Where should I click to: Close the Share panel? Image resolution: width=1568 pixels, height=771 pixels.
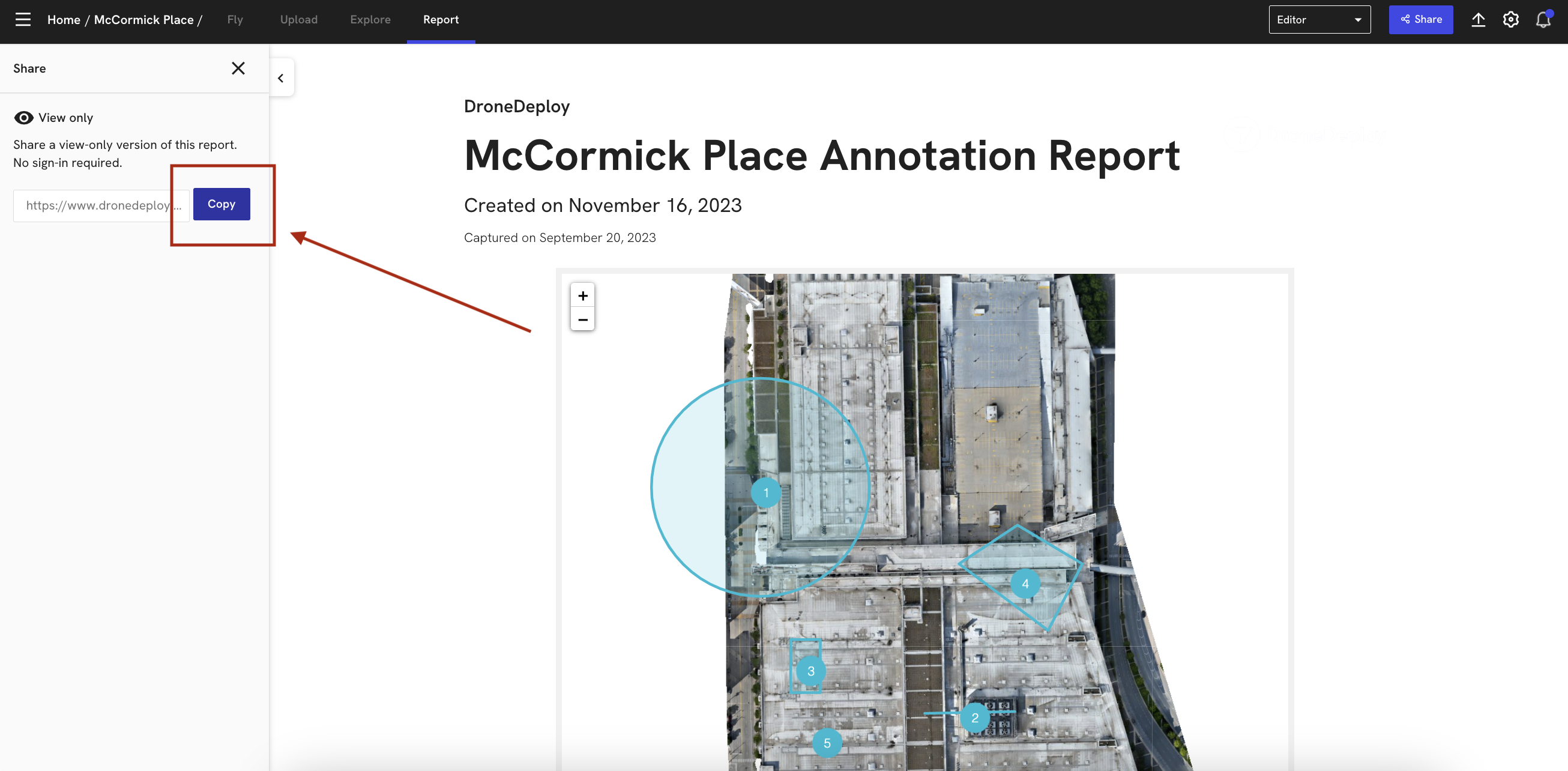238,68
